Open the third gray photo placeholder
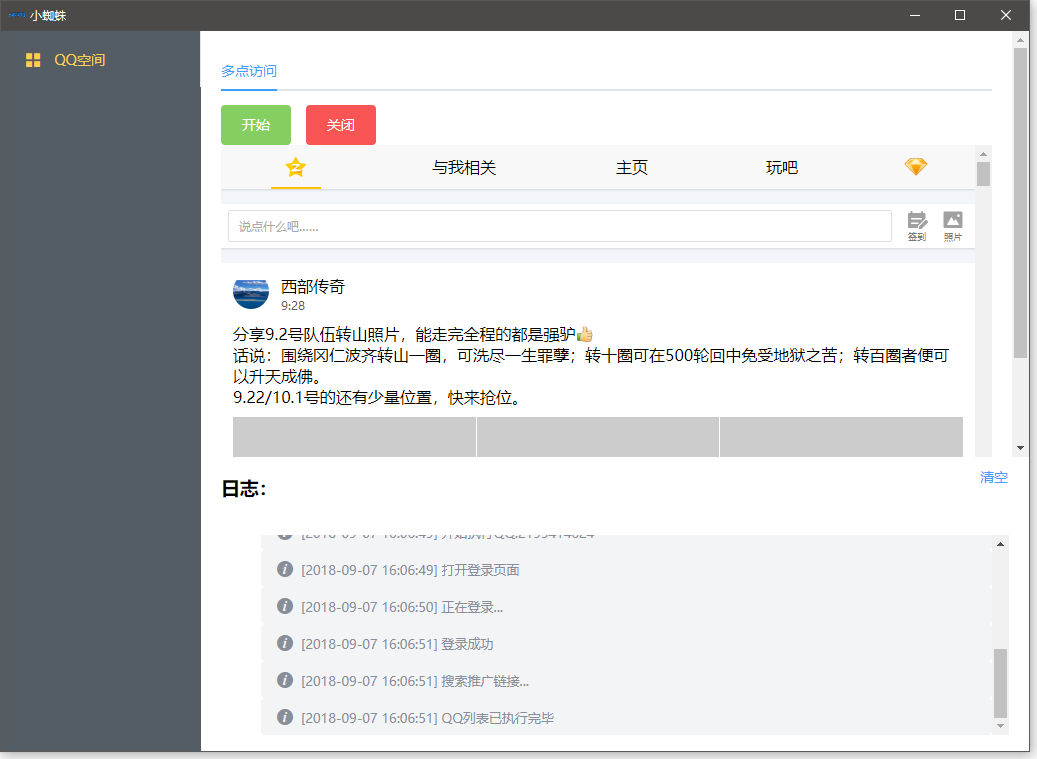This screenshot has width=1037, height=759. pyautogui.click(x=841, y=436)
